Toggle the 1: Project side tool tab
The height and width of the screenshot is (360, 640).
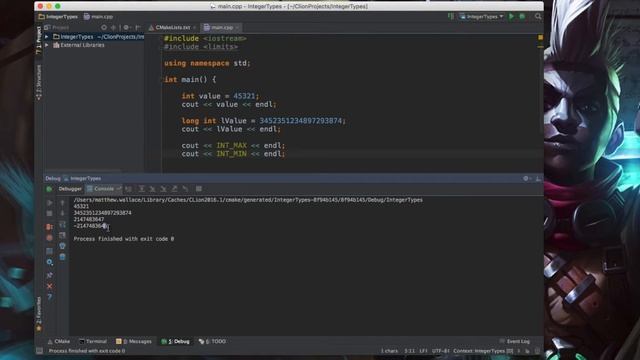coord(39,40)
